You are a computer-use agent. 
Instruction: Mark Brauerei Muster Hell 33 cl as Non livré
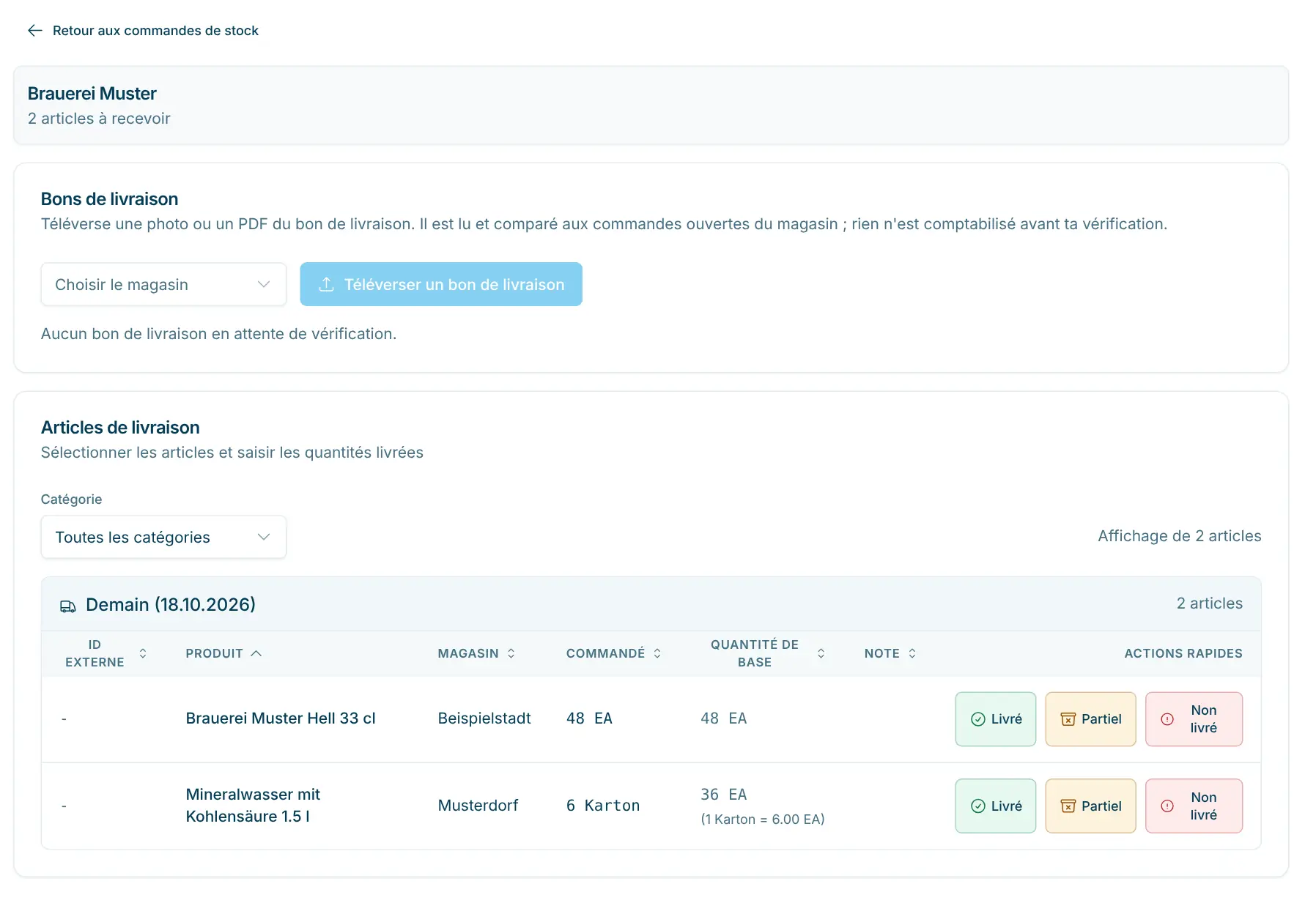[1194, 719]
